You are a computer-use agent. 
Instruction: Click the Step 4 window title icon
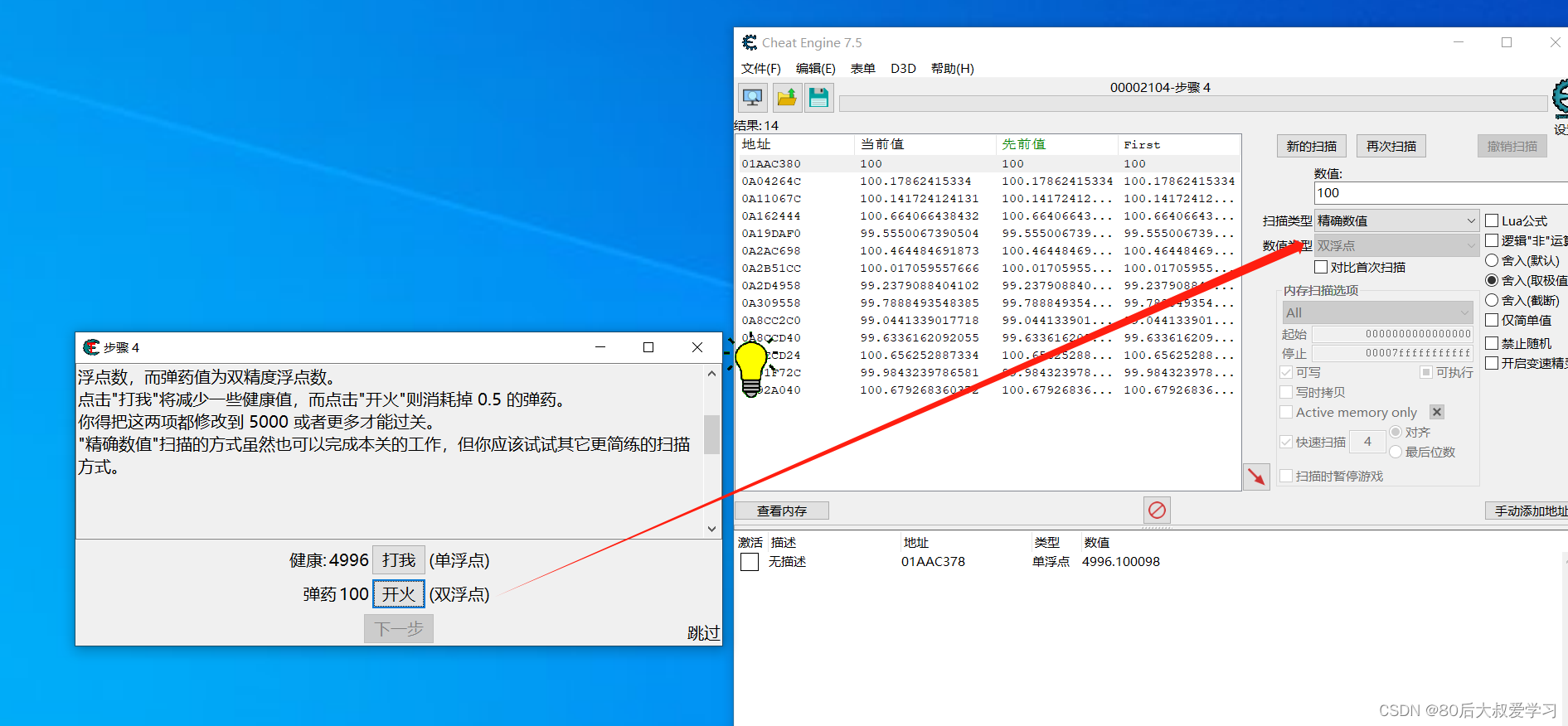91,347
